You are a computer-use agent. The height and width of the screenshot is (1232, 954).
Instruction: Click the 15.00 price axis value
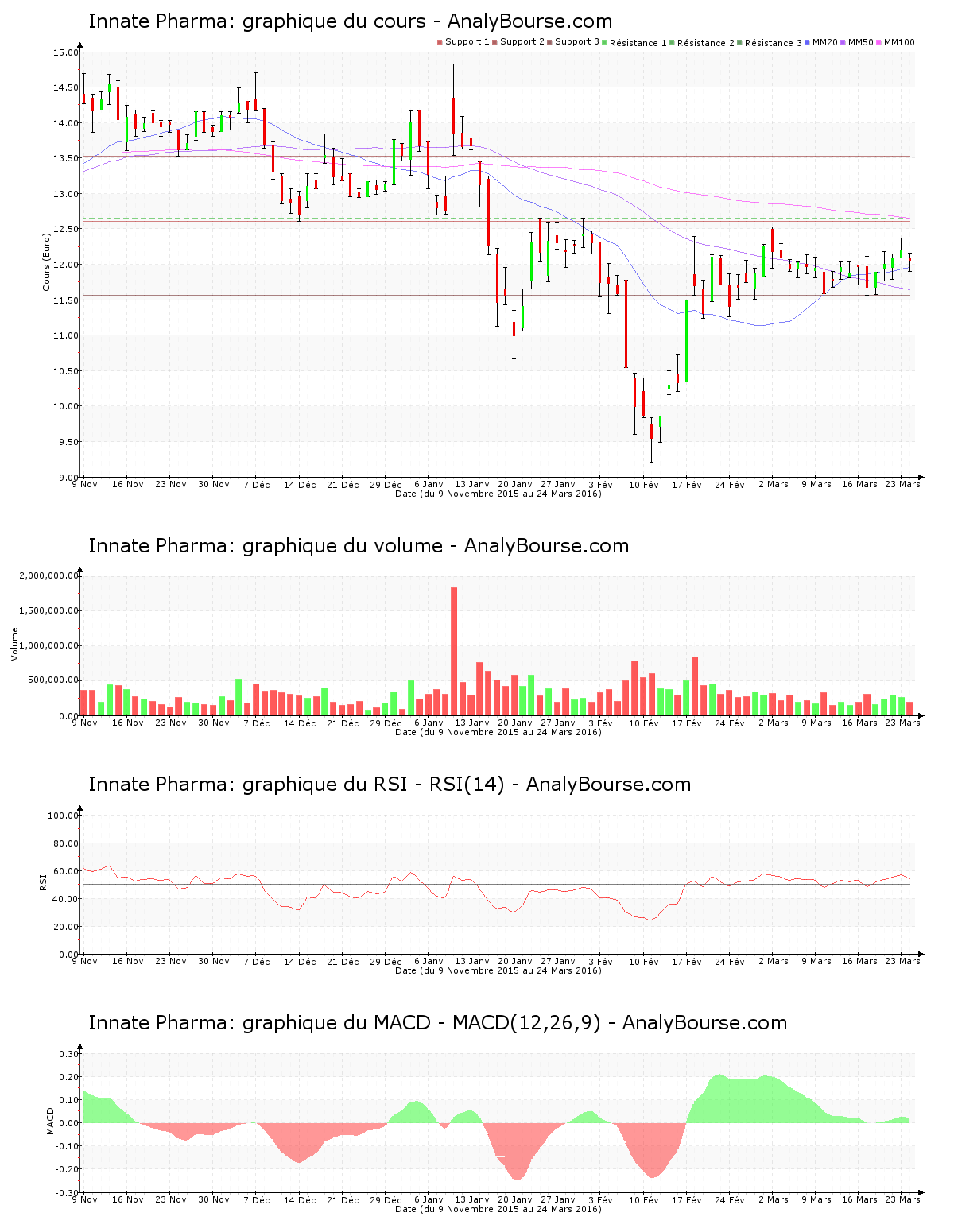click(x=66, y=52)
